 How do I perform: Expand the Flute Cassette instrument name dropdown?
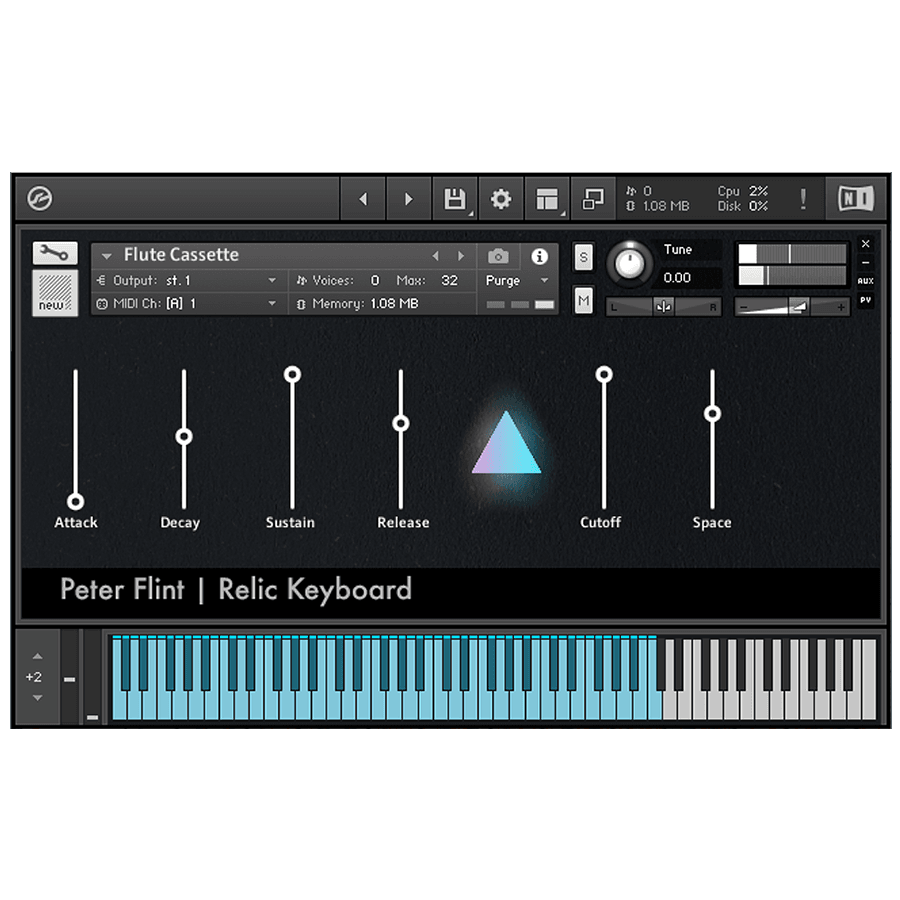[106, 256]
